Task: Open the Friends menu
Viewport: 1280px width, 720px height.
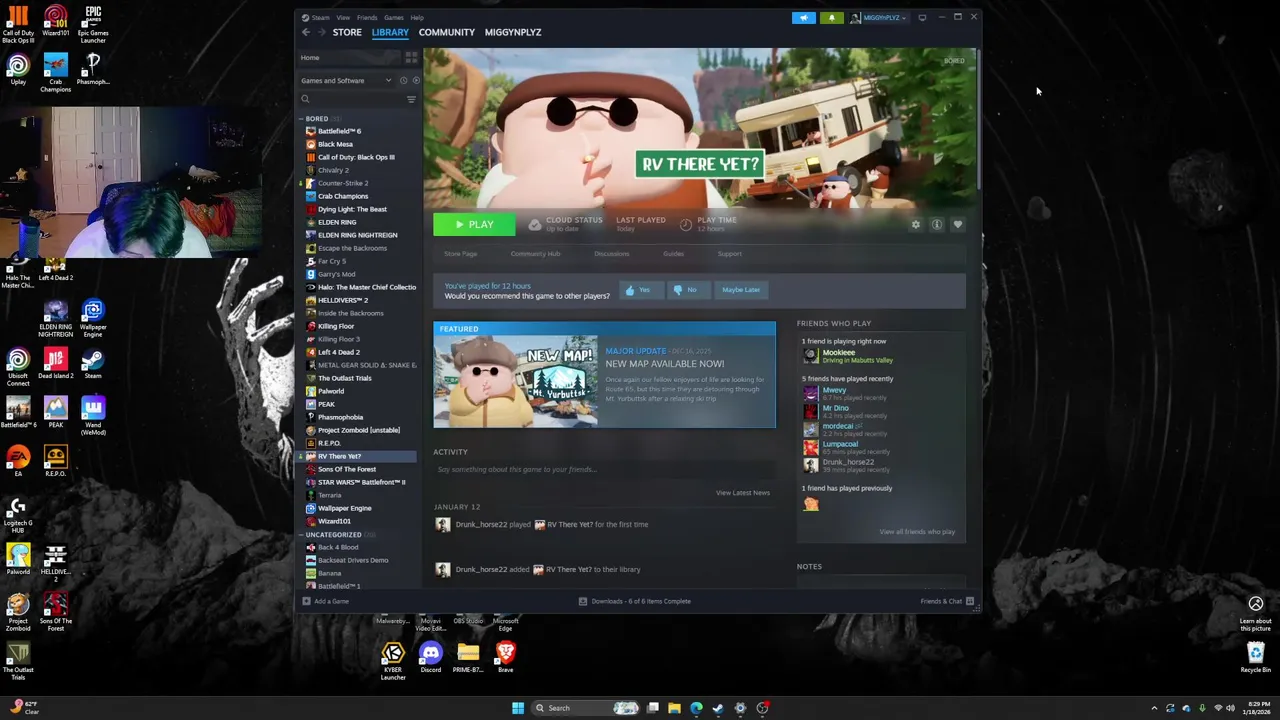Action: (367, 17)
